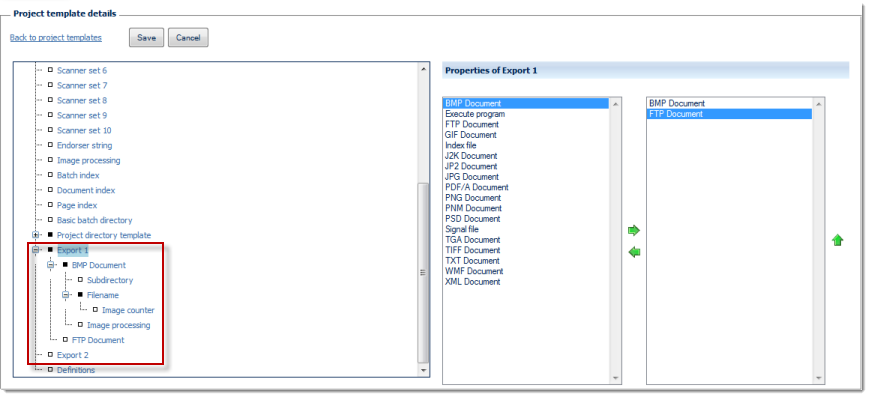
Task: Select Filename tree item
Action: click(103, 295)
